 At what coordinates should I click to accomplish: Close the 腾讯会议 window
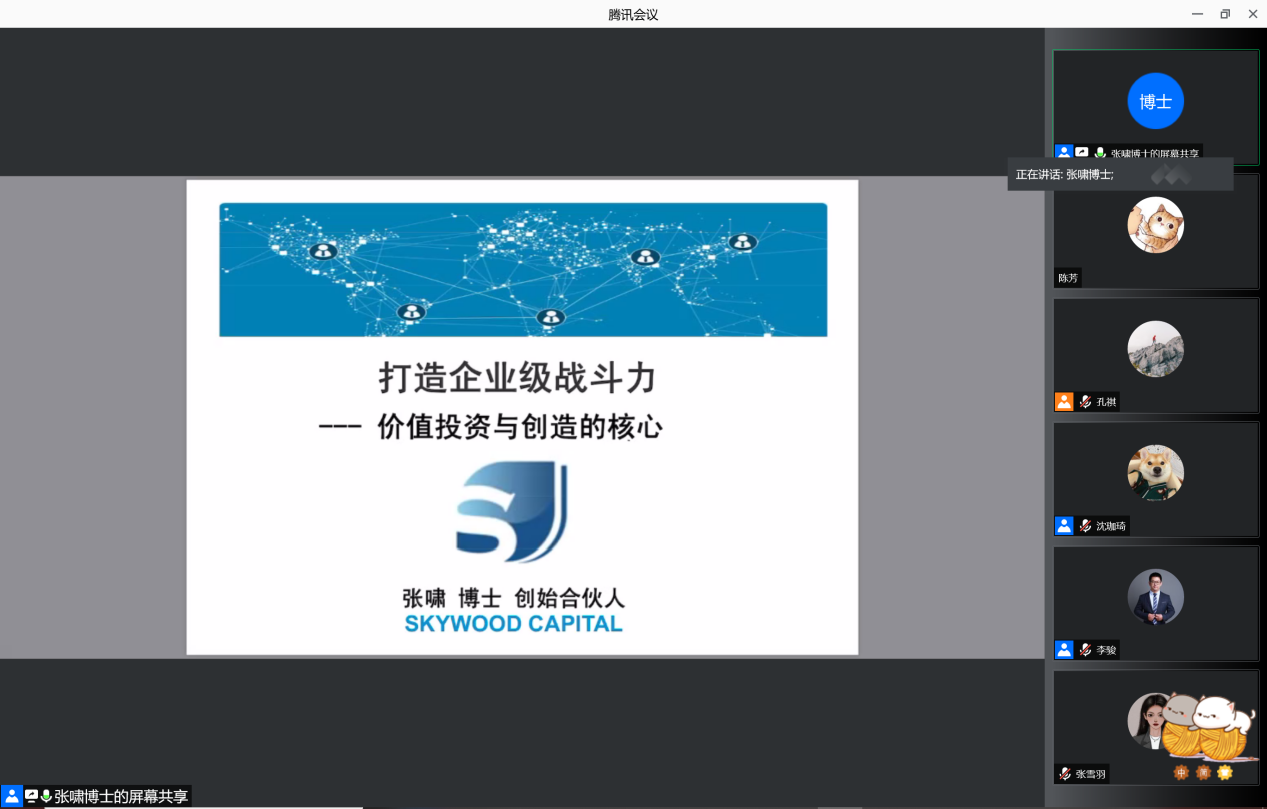(1253, 14)
